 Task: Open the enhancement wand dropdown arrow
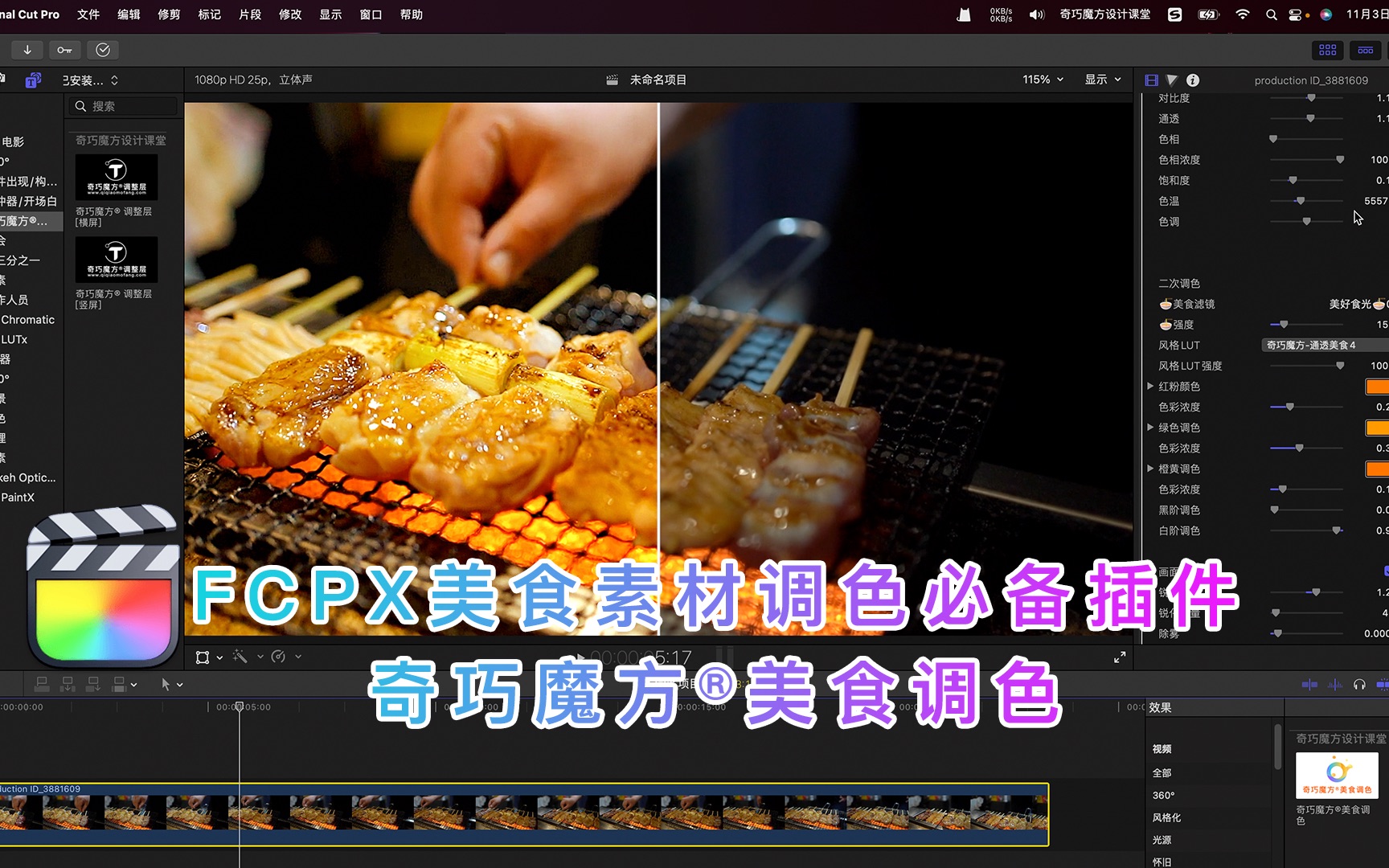[x=260, y=657]
